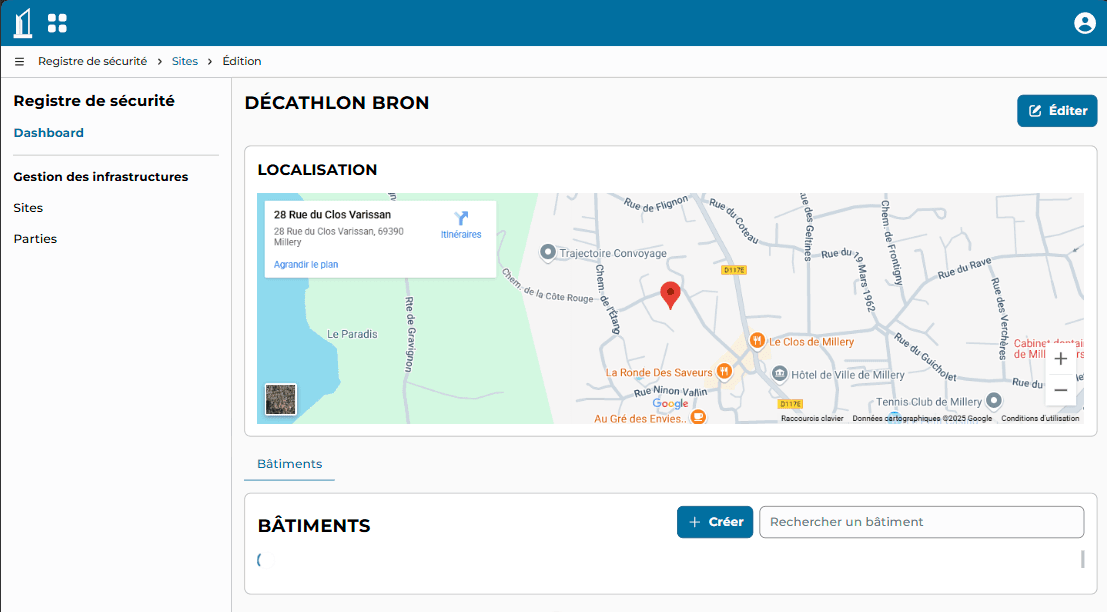Click the Registre de sécurité sidebar heading
Image resolution: width=1107 pixels, height=612 pixels.
[94, 101]
